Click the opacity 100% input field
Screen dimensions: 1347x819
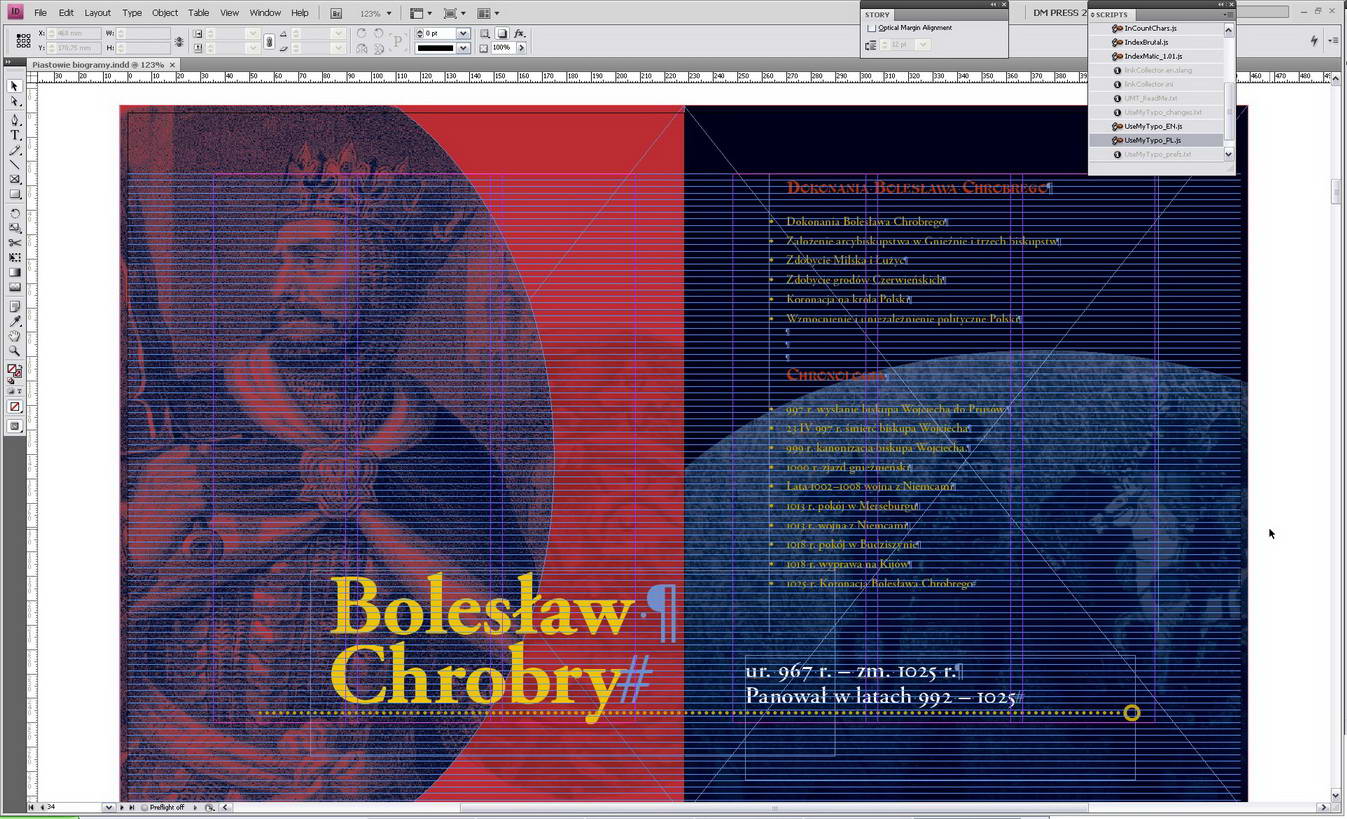pos(502,48)
